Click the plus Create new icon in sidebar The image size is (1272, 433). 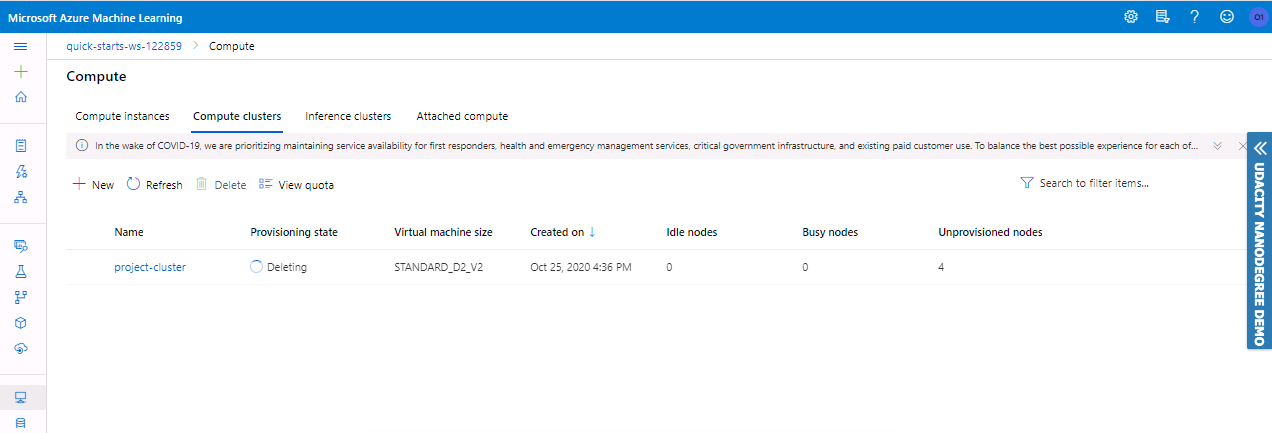[x=20, y=72]
